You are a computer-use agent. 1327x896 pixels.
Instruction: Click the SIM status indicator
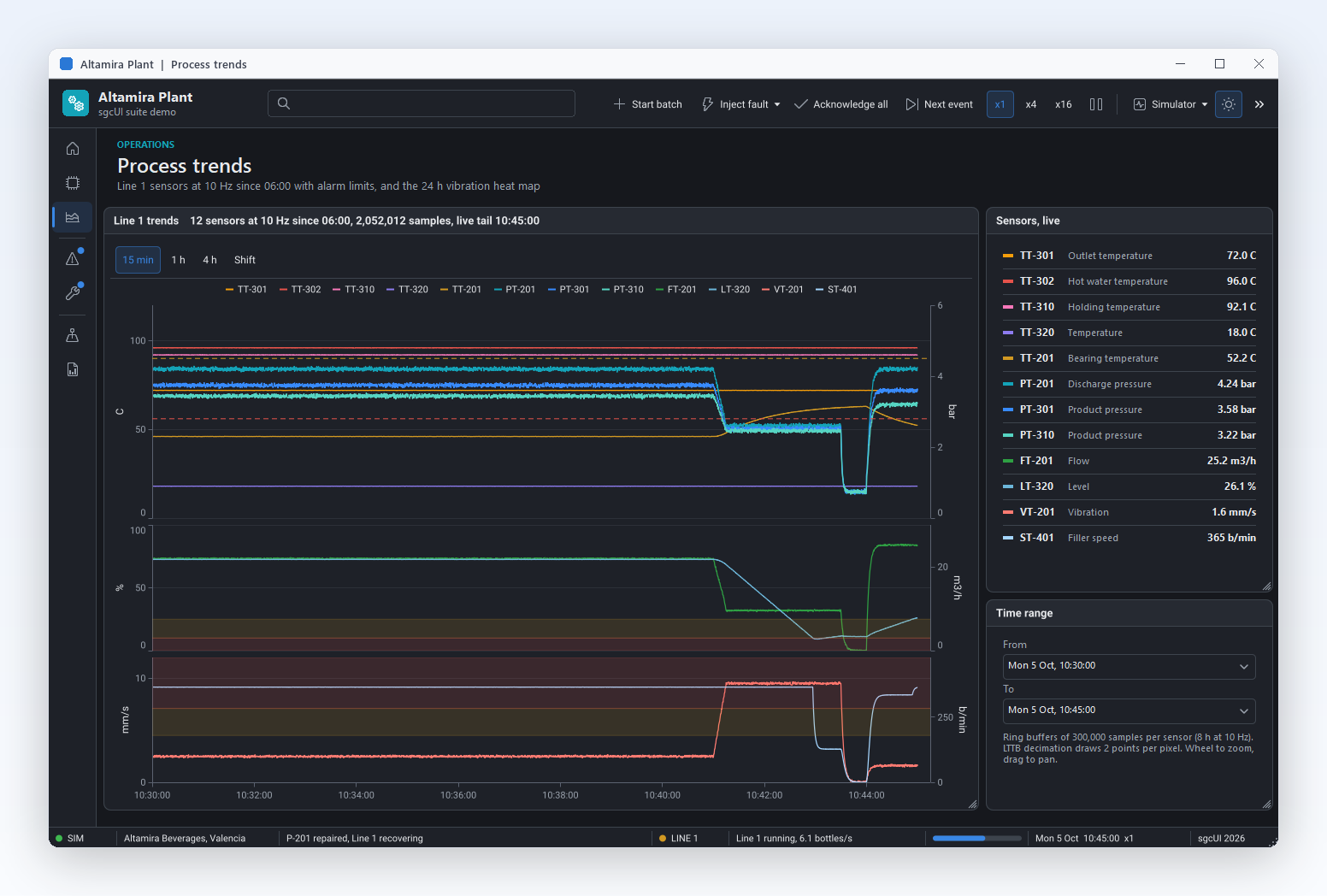(x=70, y=839)
